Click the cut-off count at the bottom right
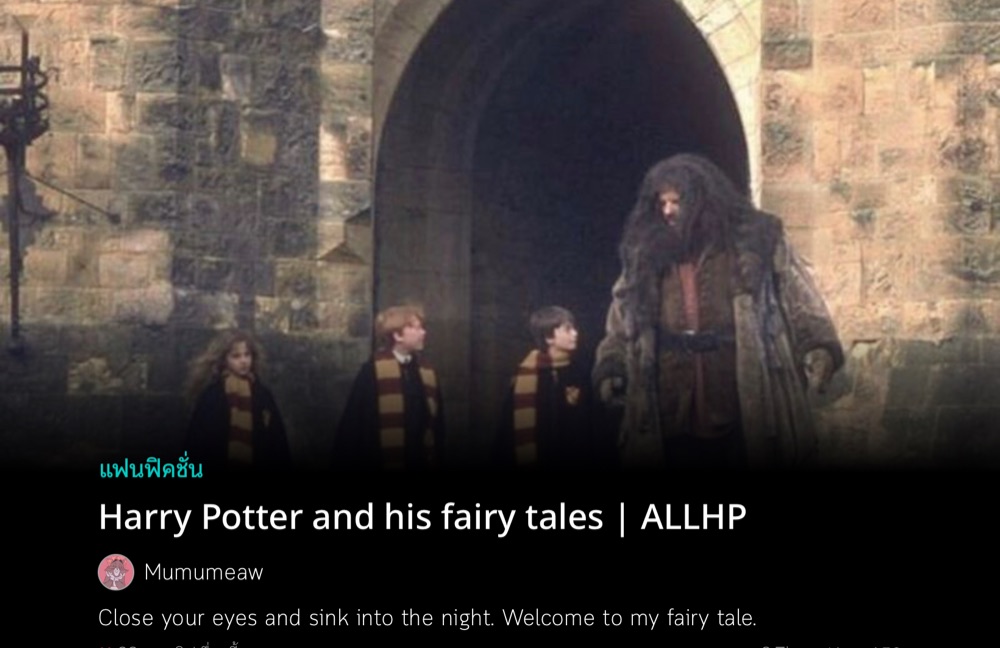Image resolution: width=1000 pixels, height=648 pixels. click(x=831, y=645)
